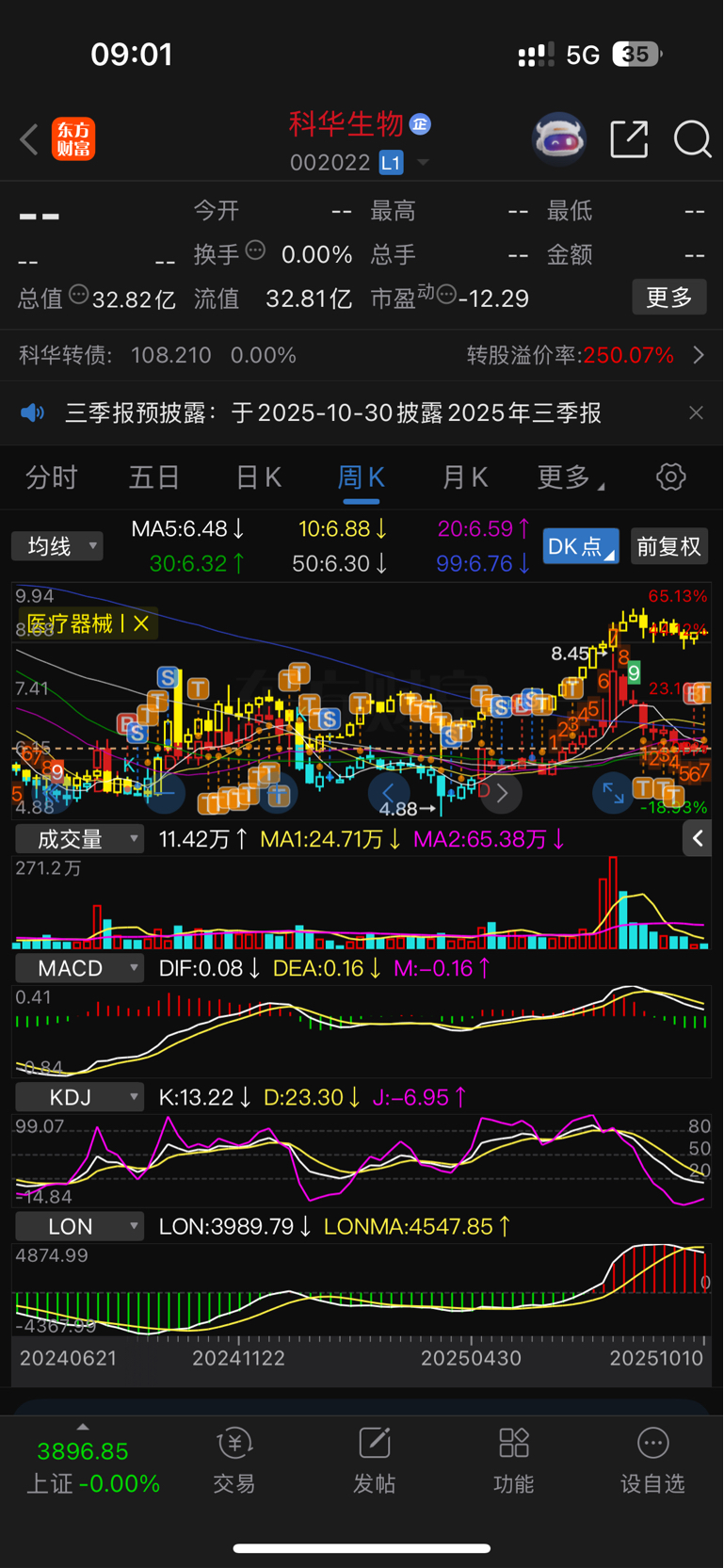Expand chart to fullscreen icon
724x1568 pixels.
tap(613, 794)
